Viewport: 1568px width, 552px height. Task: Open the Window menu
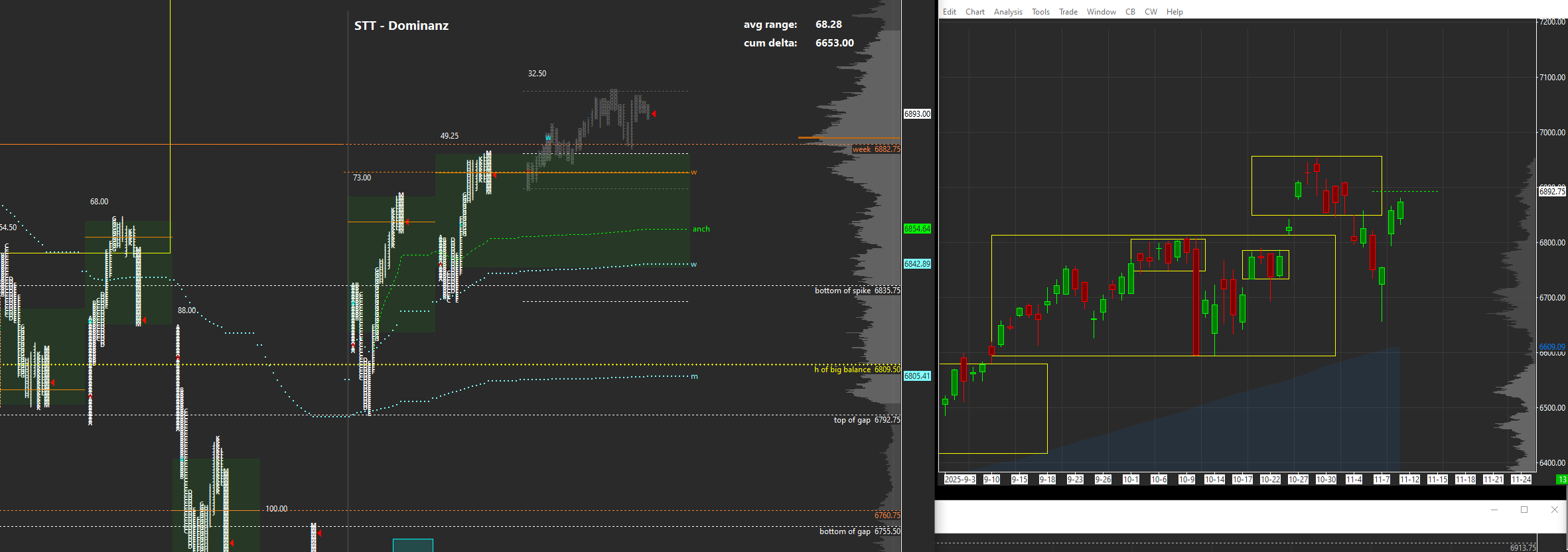[x=1102, y=12]
